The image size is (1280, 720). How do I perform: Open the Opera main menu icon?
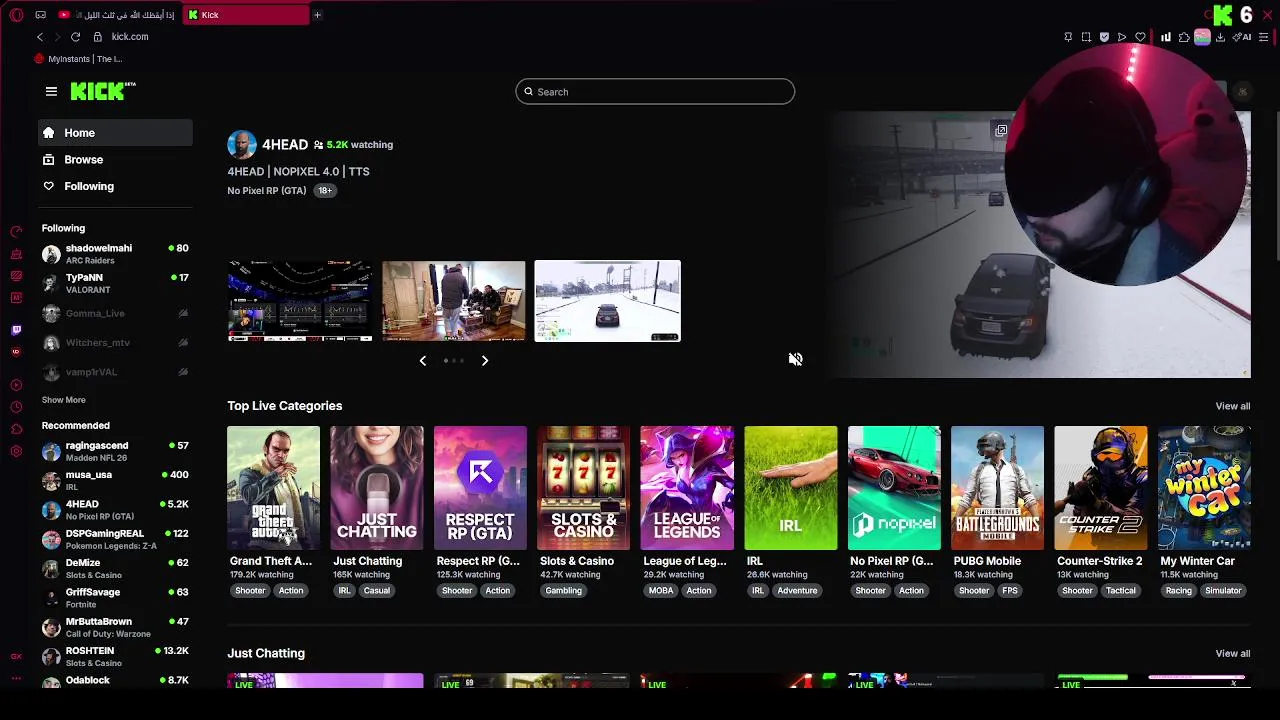(x=16, y=15)
